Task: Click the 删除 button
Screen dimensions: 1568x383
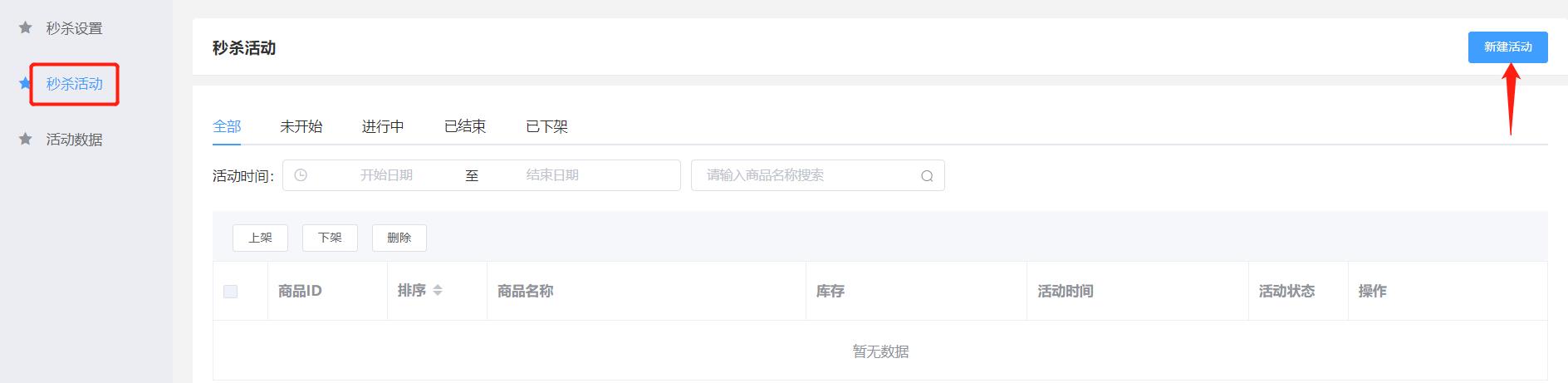Action: [399, 238]
